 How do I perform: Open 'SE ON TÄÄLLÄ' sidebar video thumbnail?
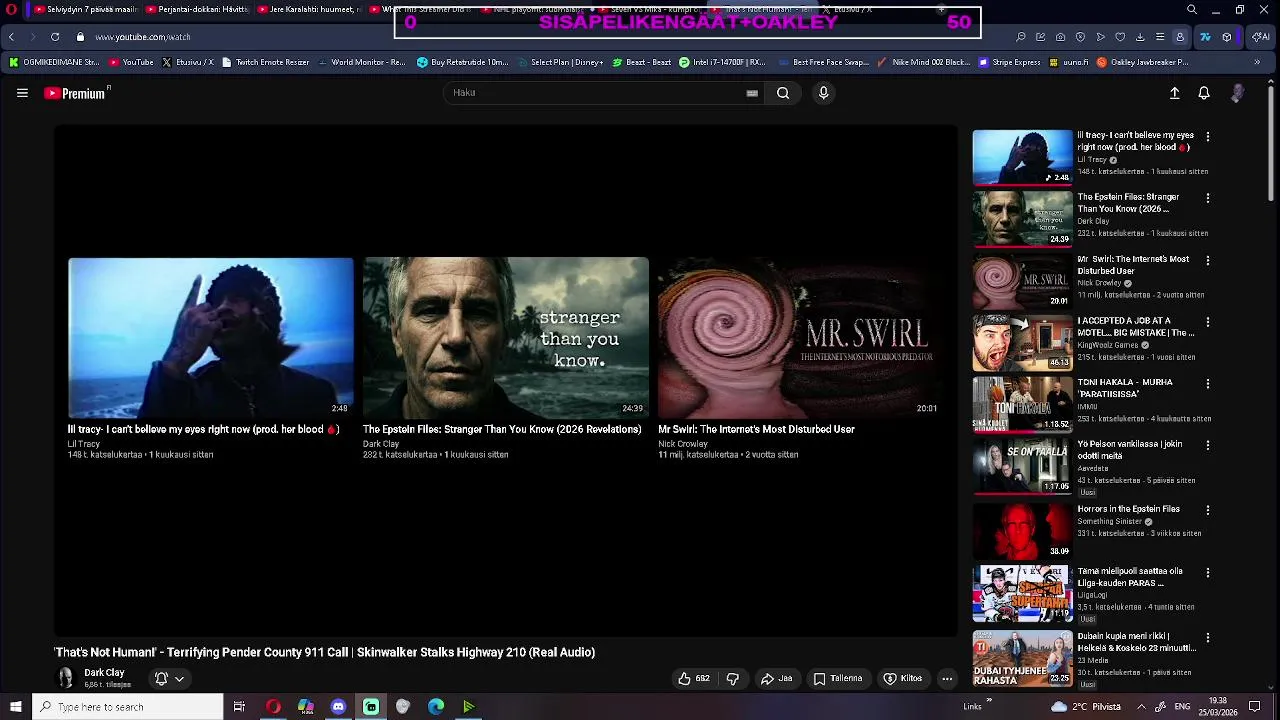click(1022, 466)
